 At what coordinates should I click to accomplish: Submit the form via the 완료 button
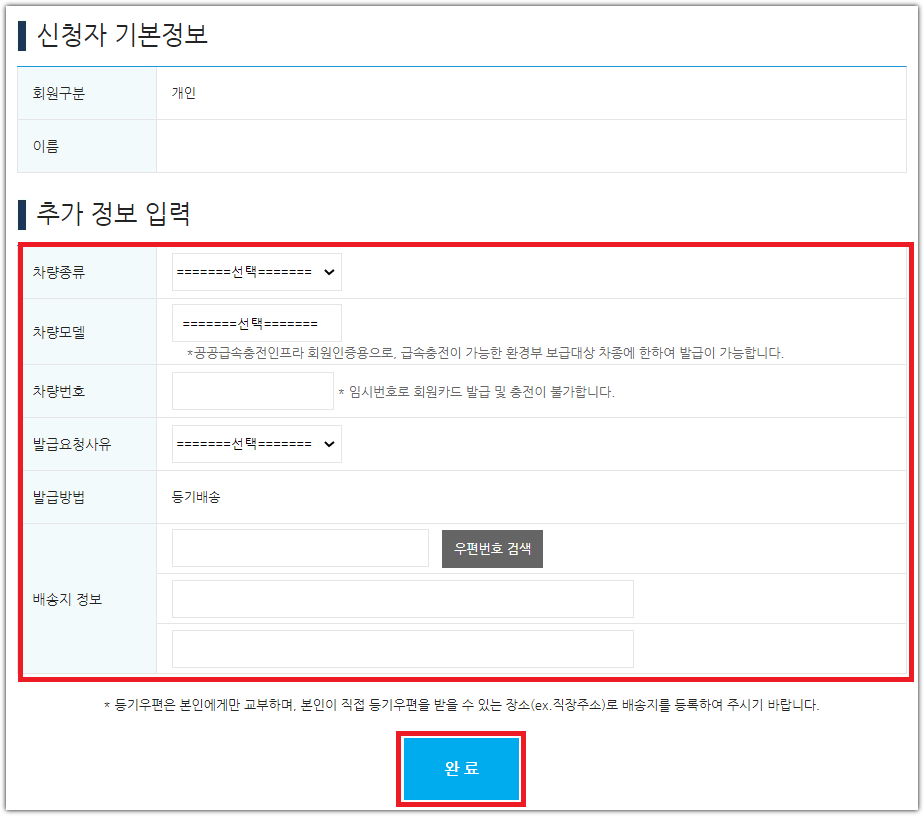click(x=460, y=768)
